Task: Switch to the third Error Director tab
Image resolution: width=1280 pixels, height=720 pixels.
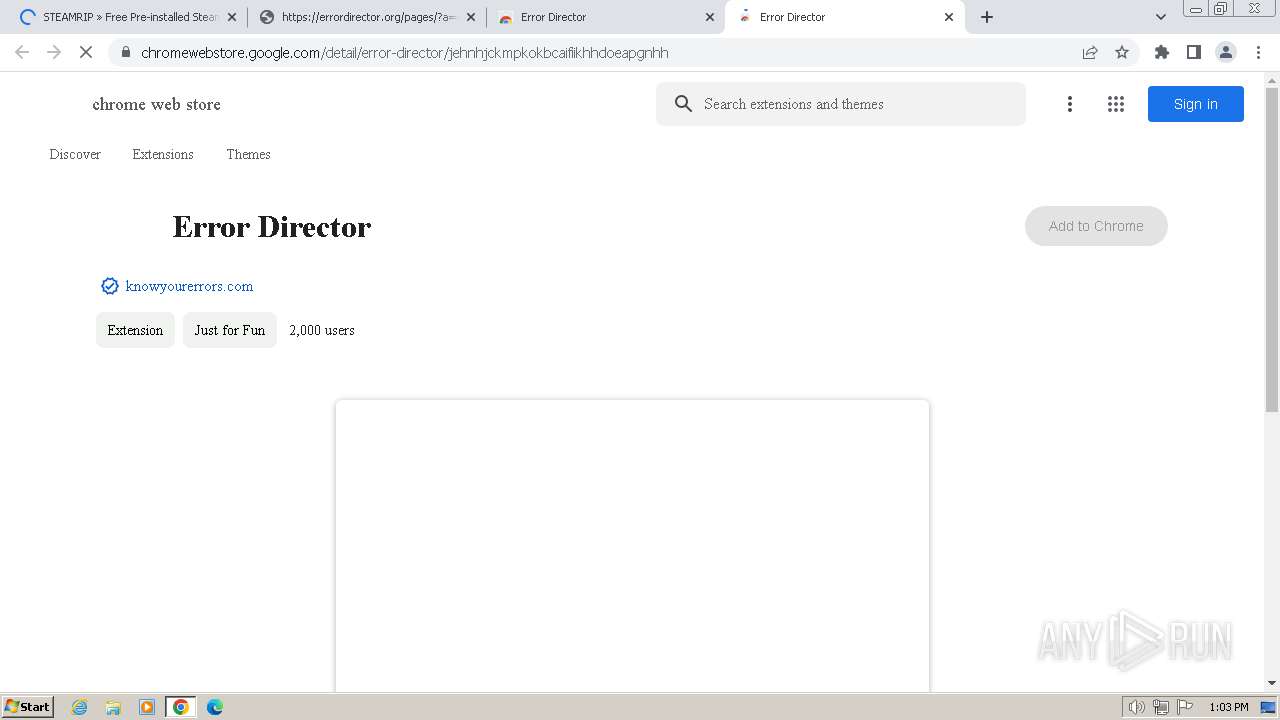Action: [x=605, y=17]
